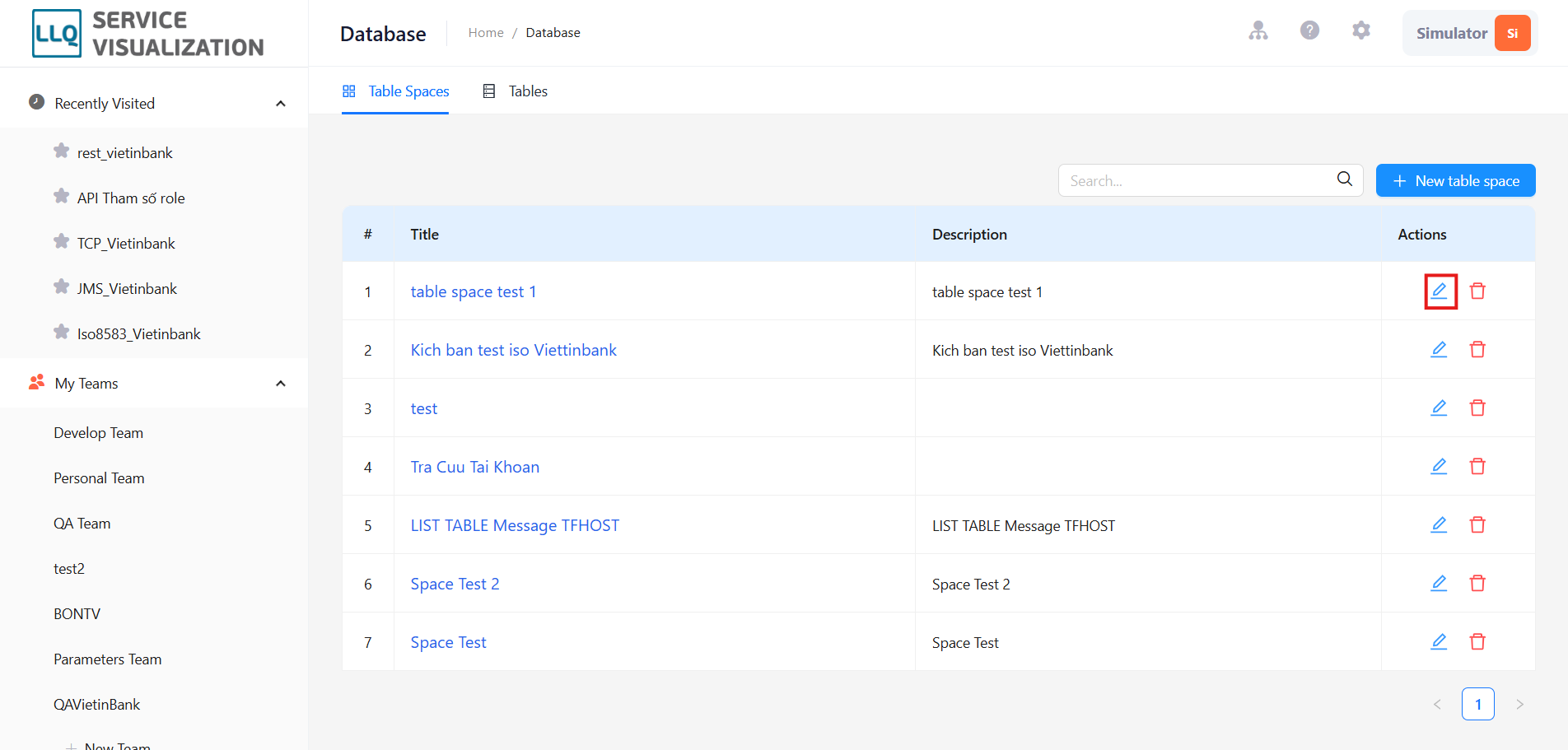Open rest_vietinbank from recently visited
The image size is (1568, 750).
(x=125, y=153)
